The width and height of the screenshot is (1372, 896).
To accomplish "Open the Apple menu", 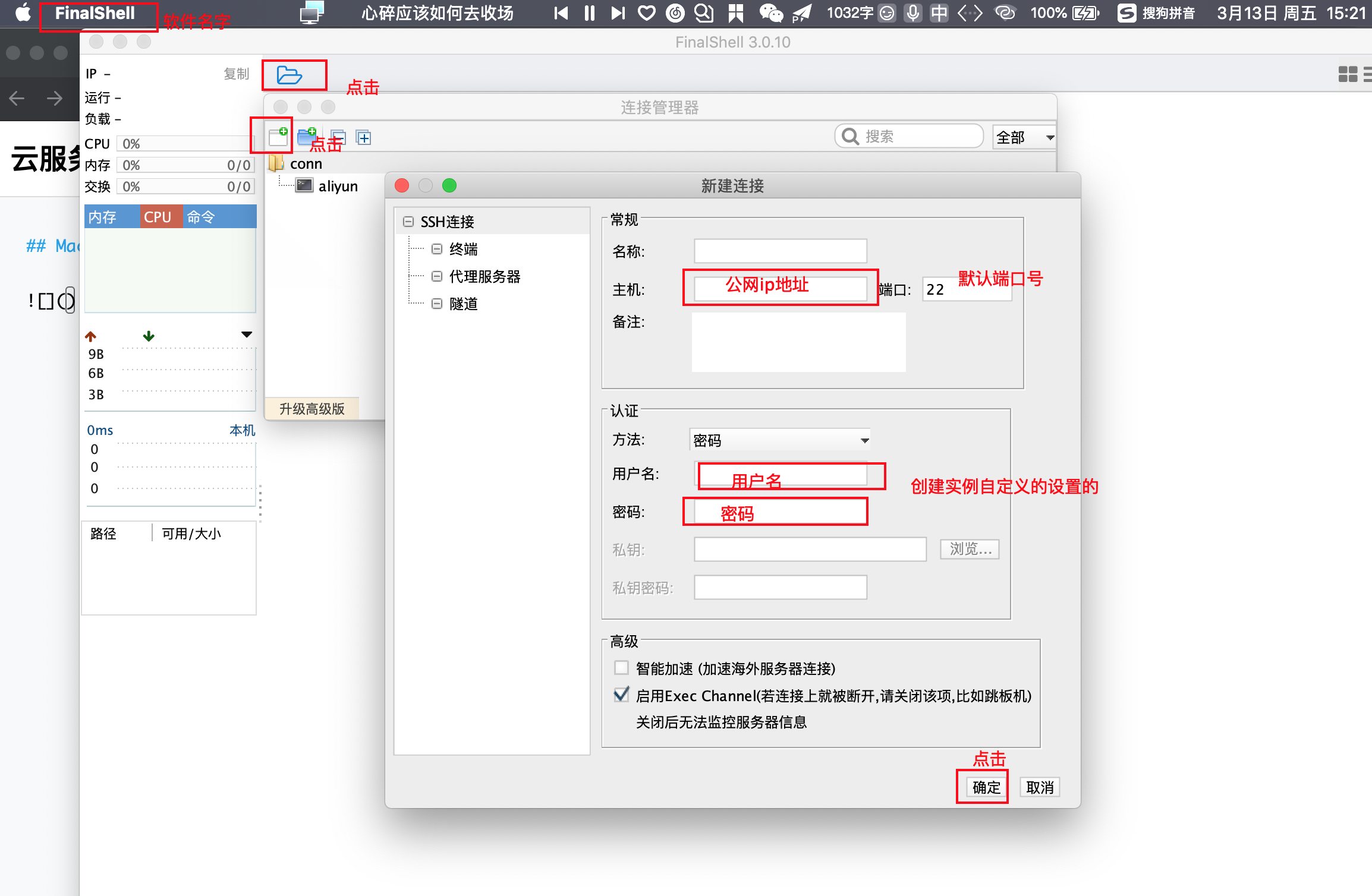I will tap(23, 13).
